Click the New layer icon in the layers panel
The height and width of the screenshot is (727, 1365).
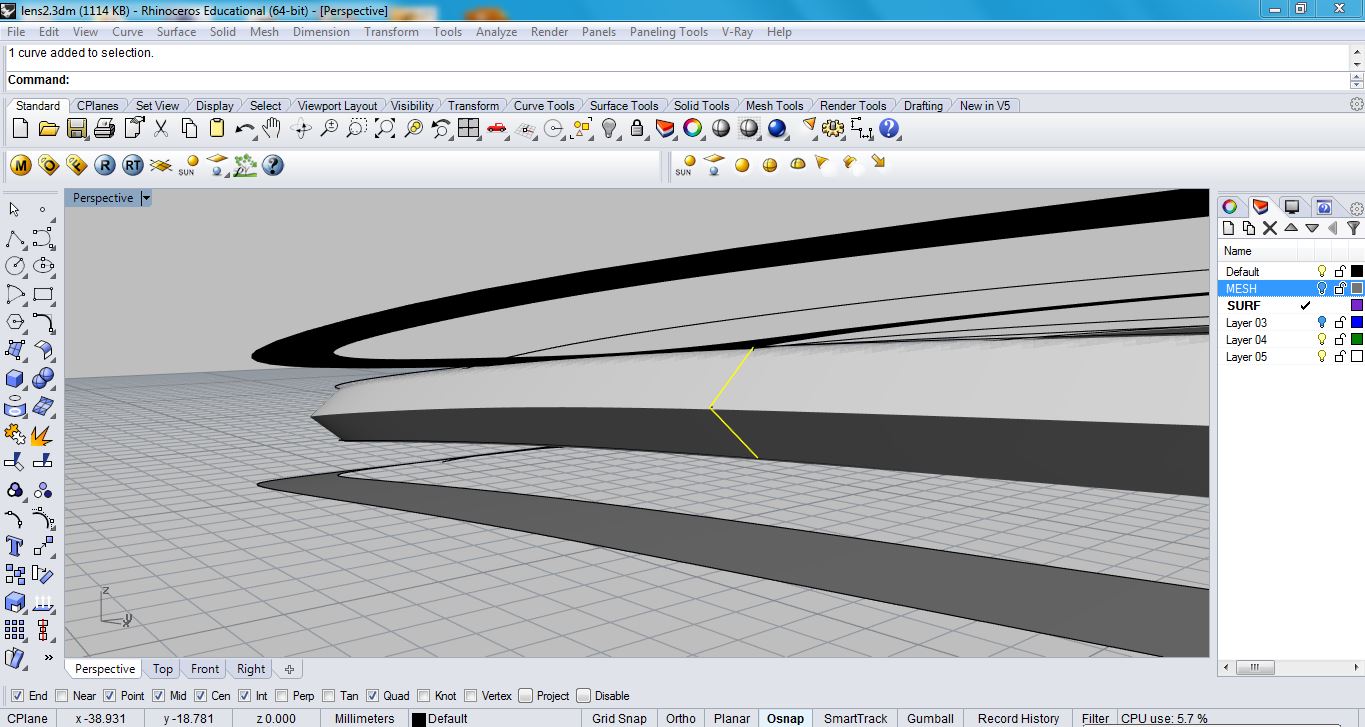(x=1229, y=228)
